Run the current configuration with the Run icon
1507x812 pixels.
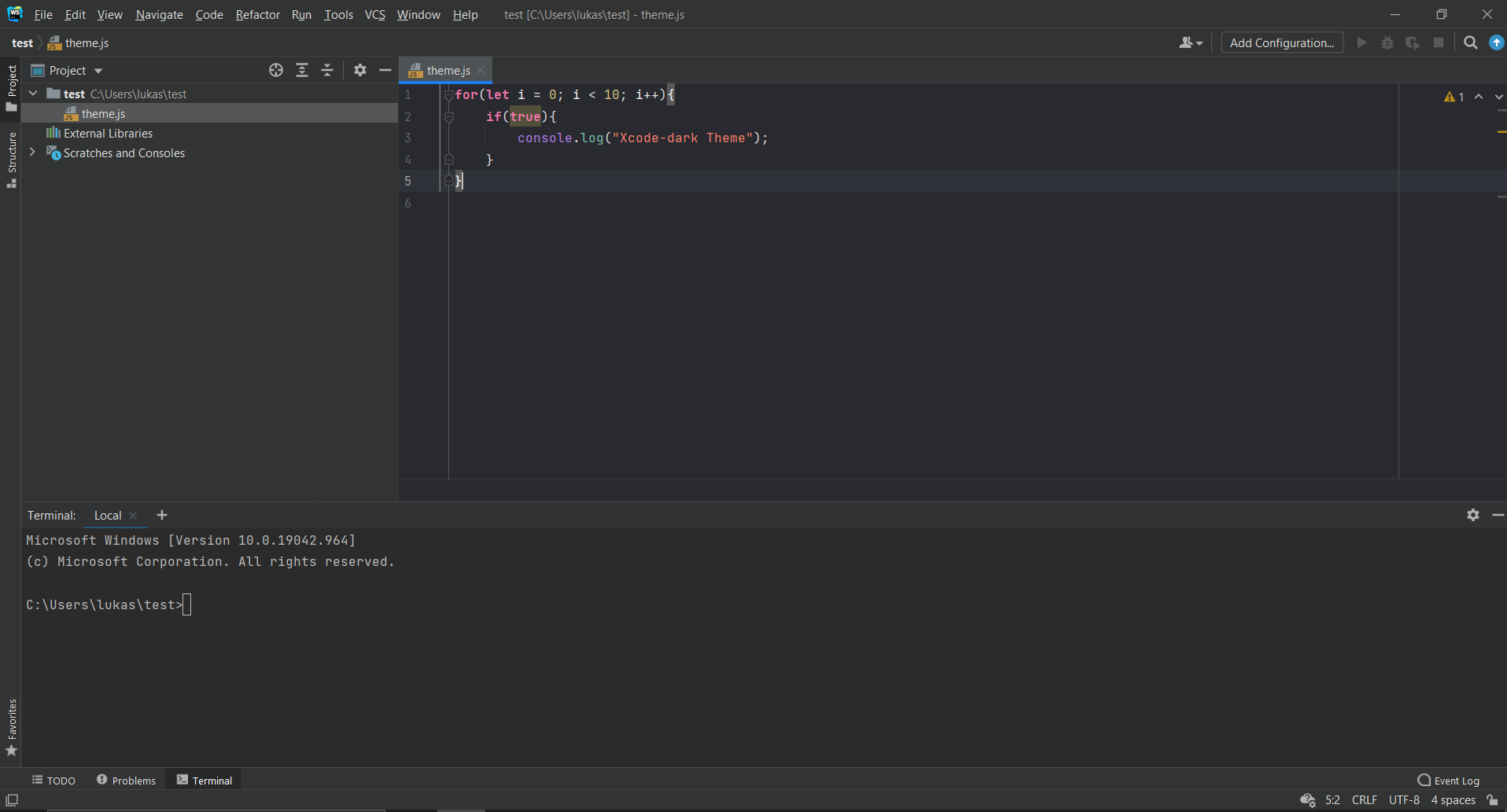coord(1361,42)
